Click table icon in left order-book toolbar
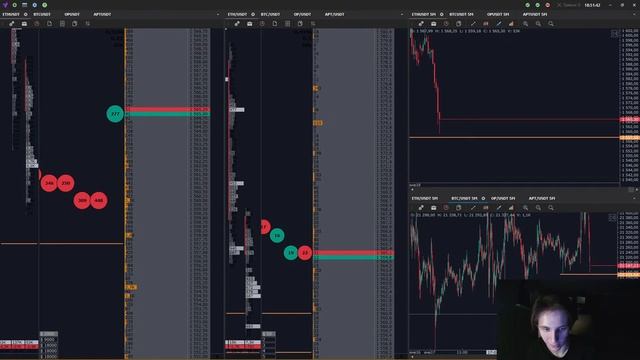This screenshot has height=360, width=640. click(x=62, y=24)
